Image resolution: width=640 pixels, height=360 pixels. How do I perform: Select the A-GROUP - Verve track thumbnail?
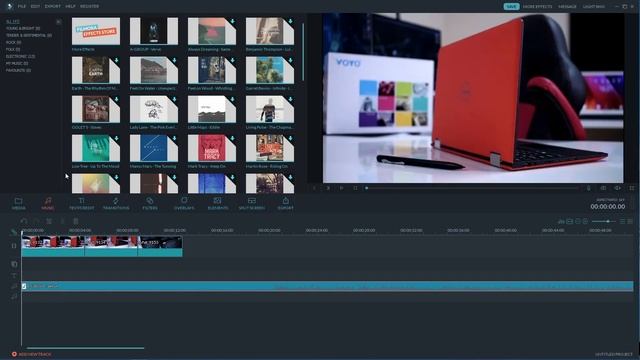coord(154,31)
